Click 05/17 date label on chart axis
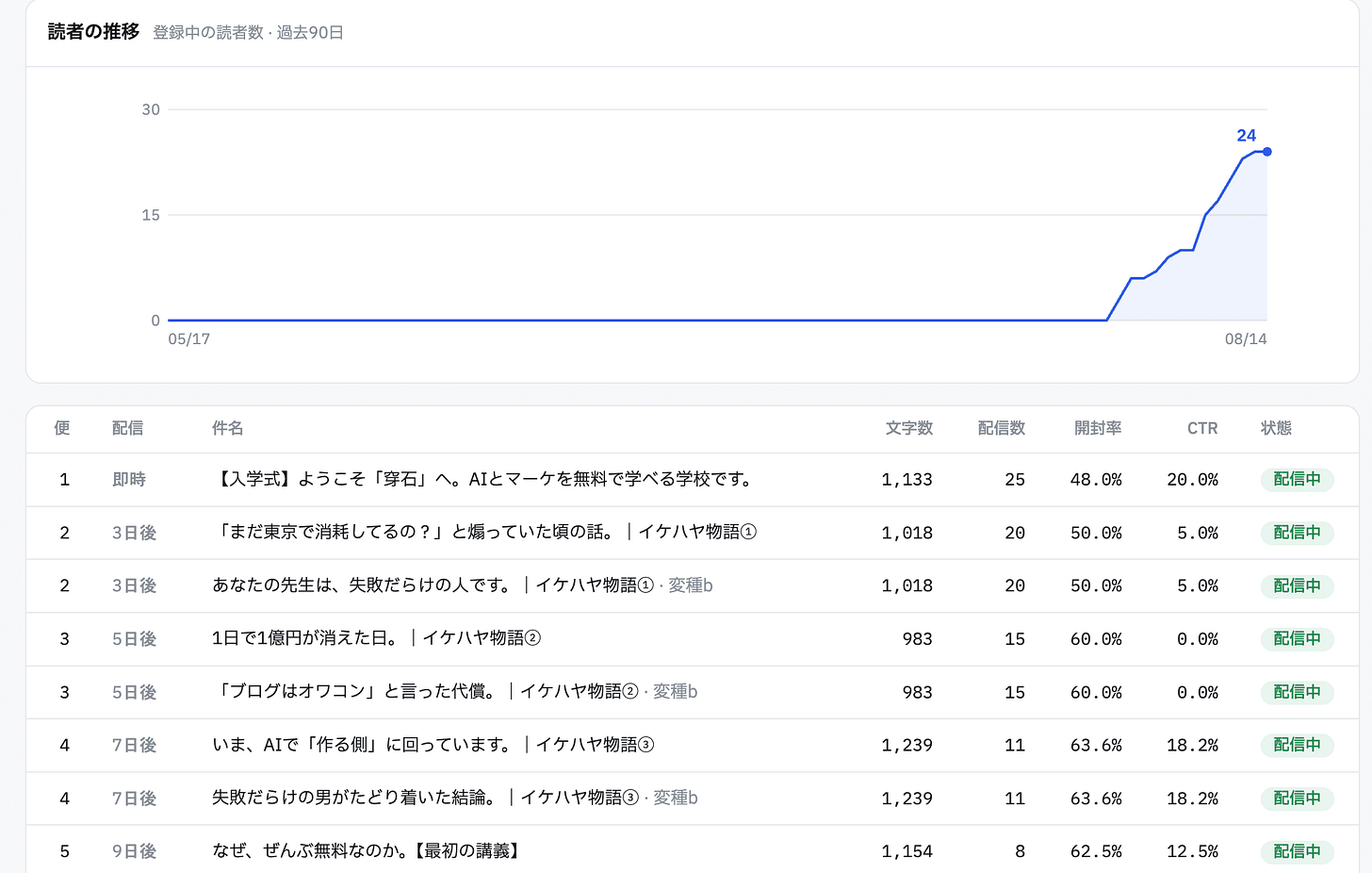Viewport: 1372px width, 873px height. [188, 338]
